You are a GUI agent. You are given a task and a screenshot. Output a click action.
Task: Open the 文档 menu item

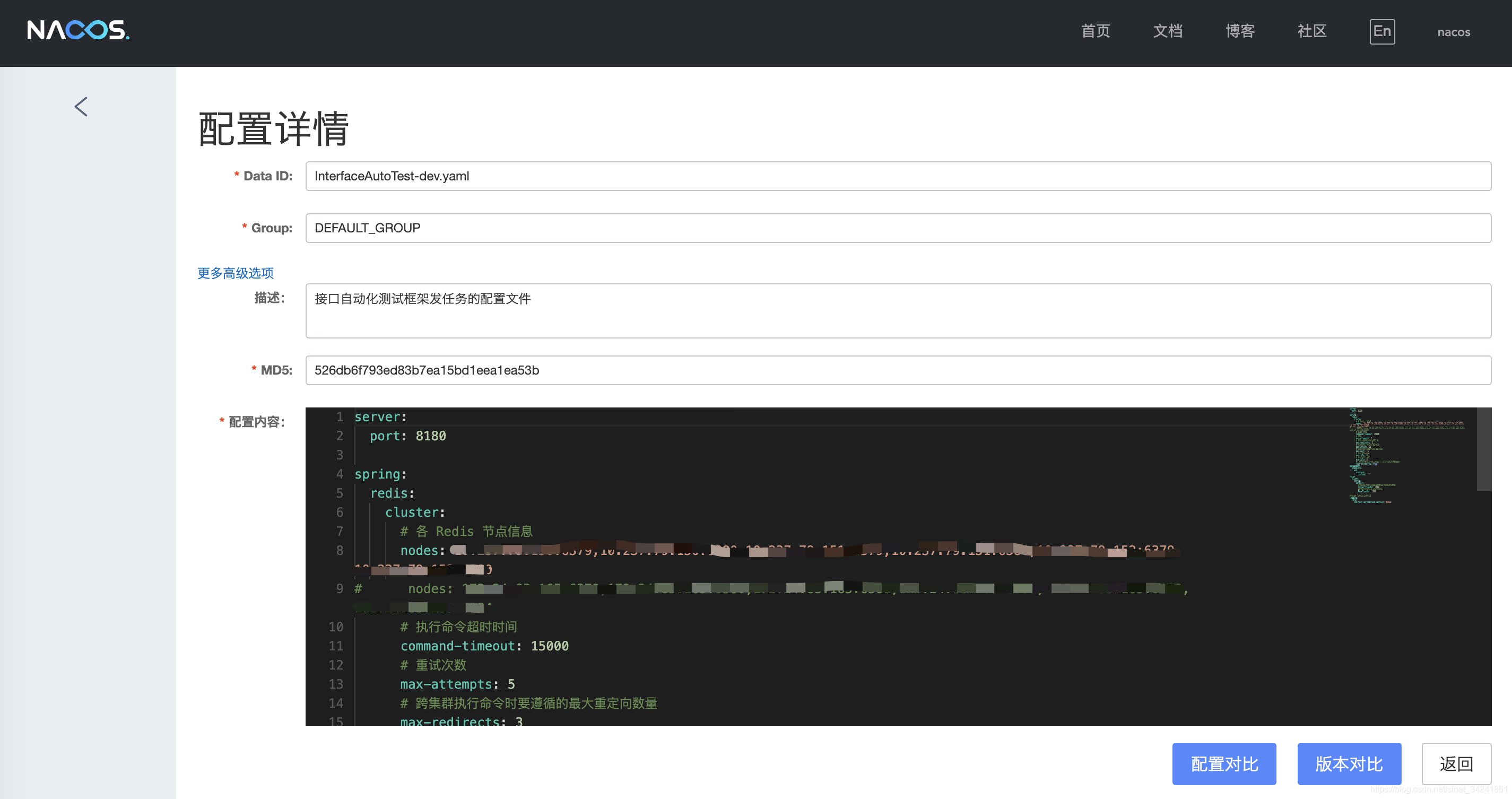click(x=1168, y=32)
